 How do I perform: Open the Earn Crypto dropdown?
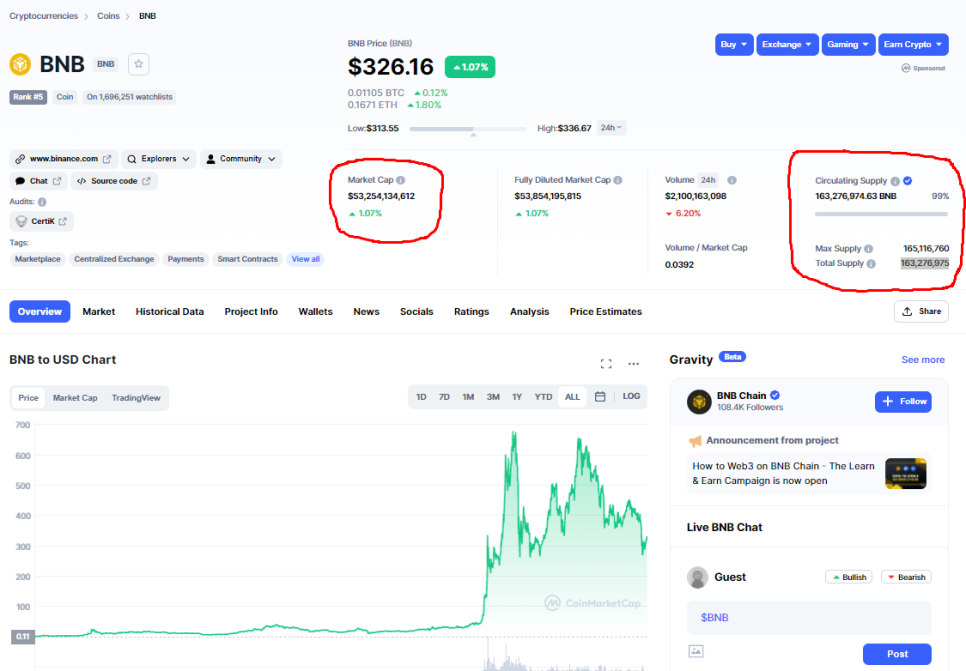coord(913,44)
